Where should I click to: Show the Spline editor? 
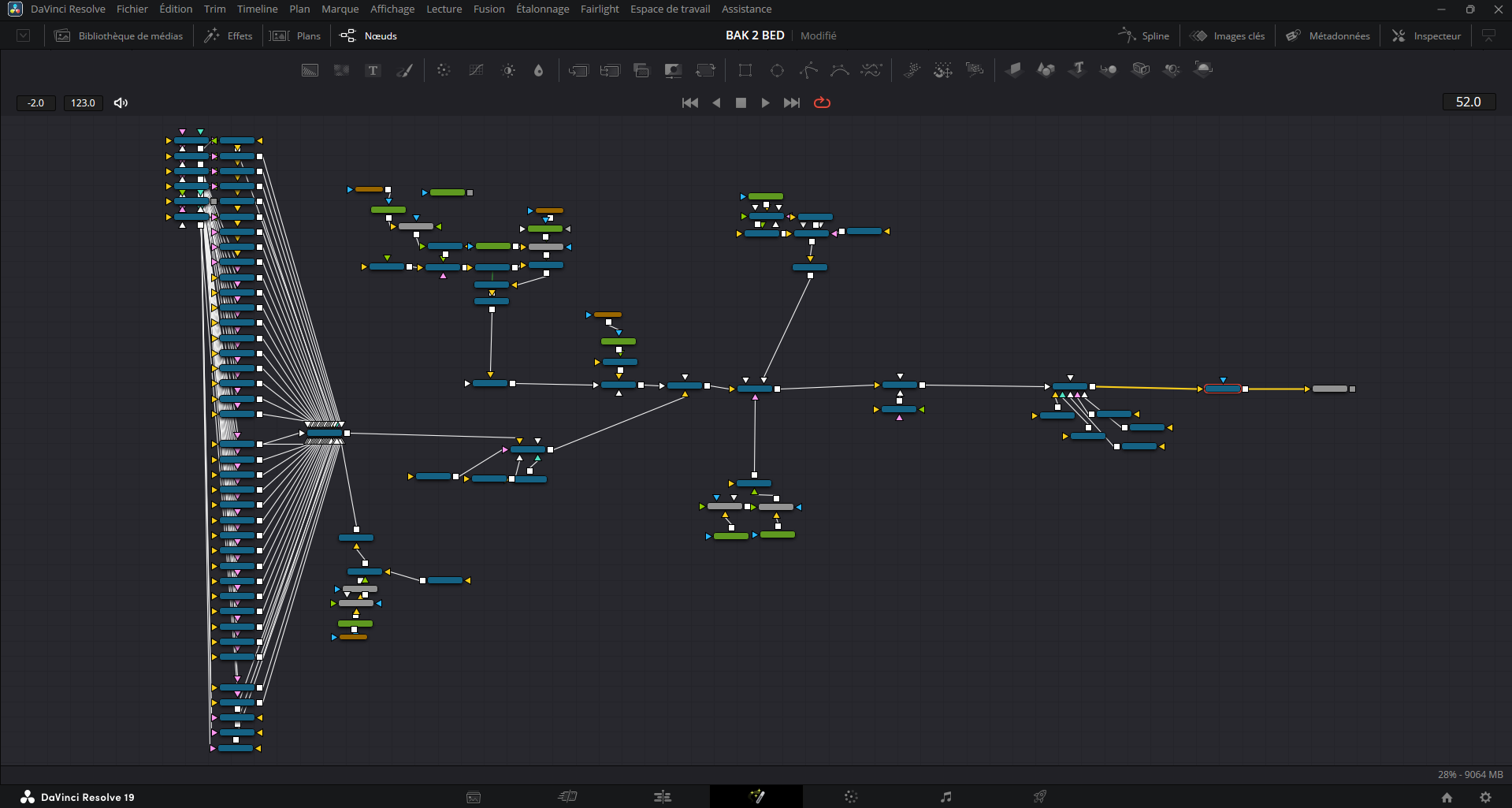click(1144, 35)
